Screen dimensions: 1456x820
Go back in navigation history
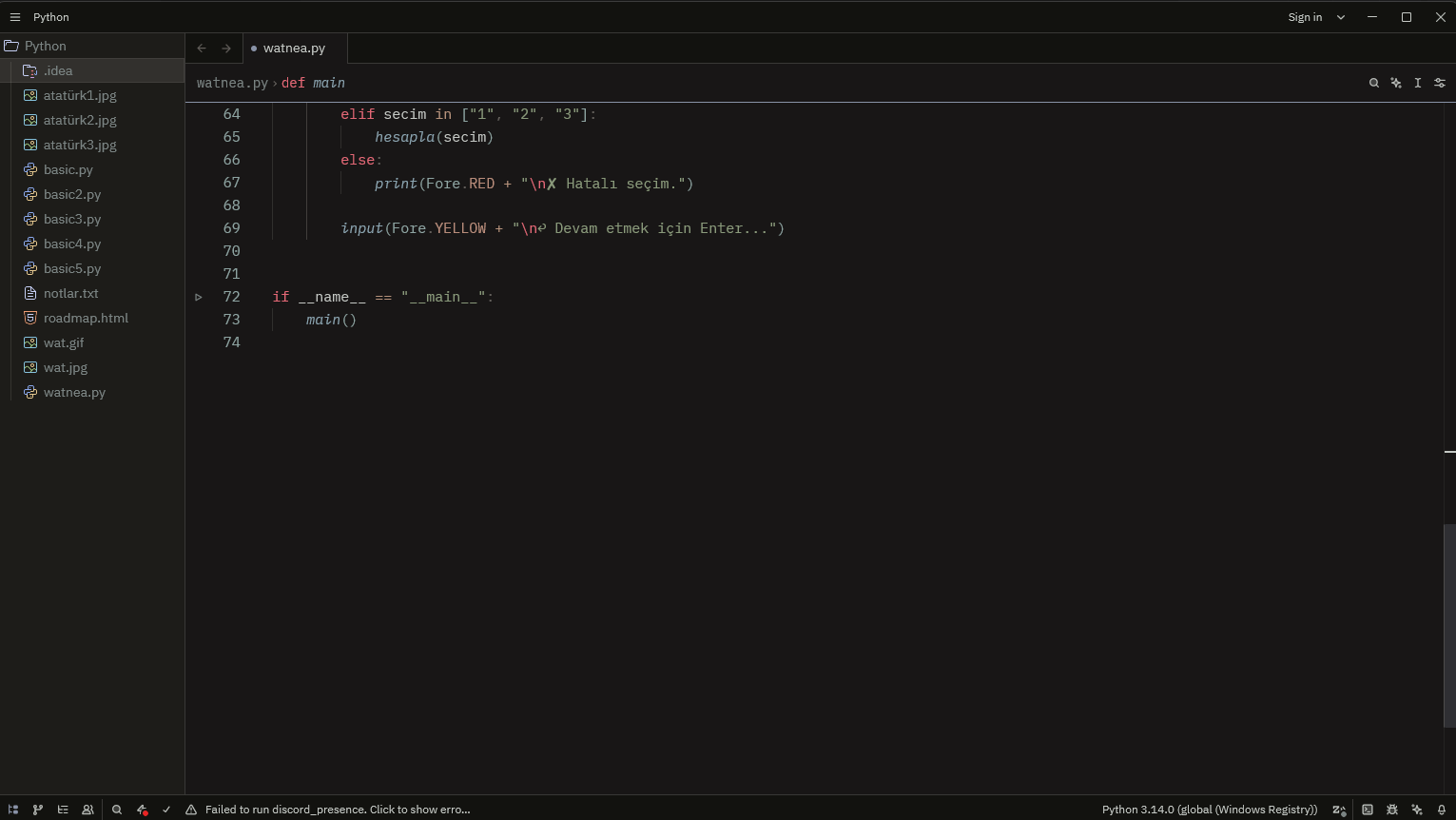click(202, 48)
